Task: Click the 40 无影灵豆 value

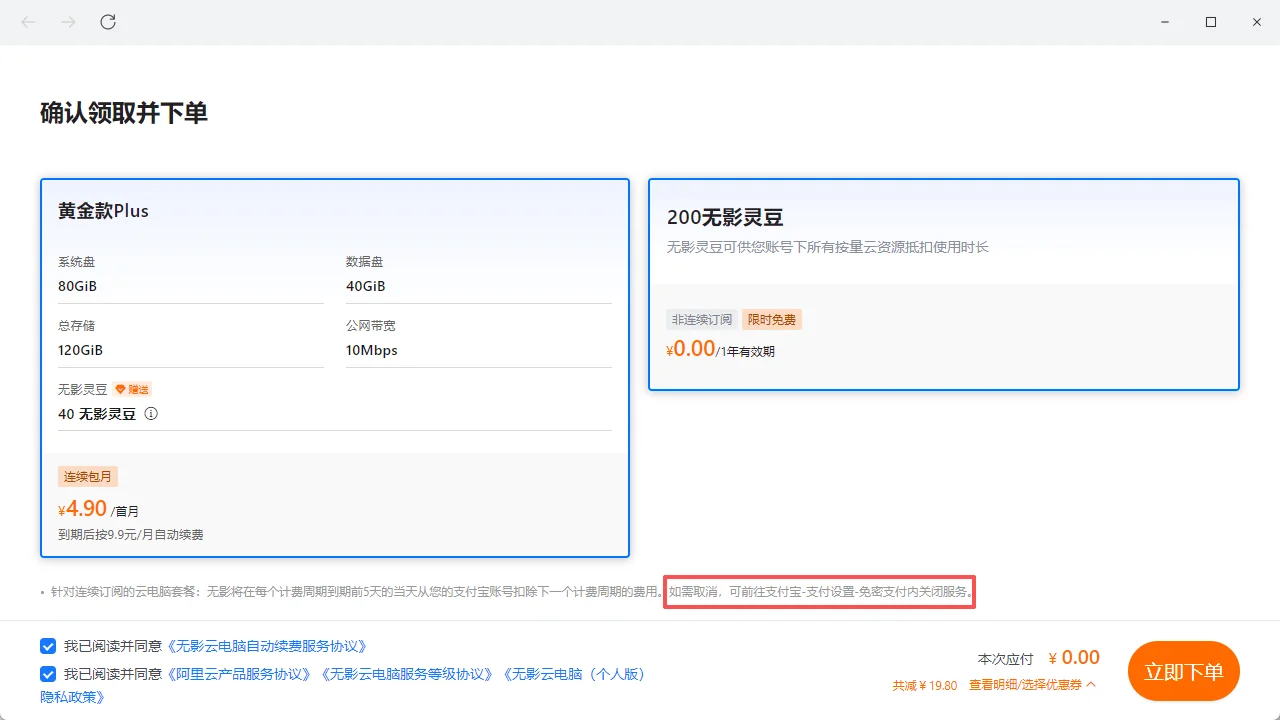Action: pos(97,413)
